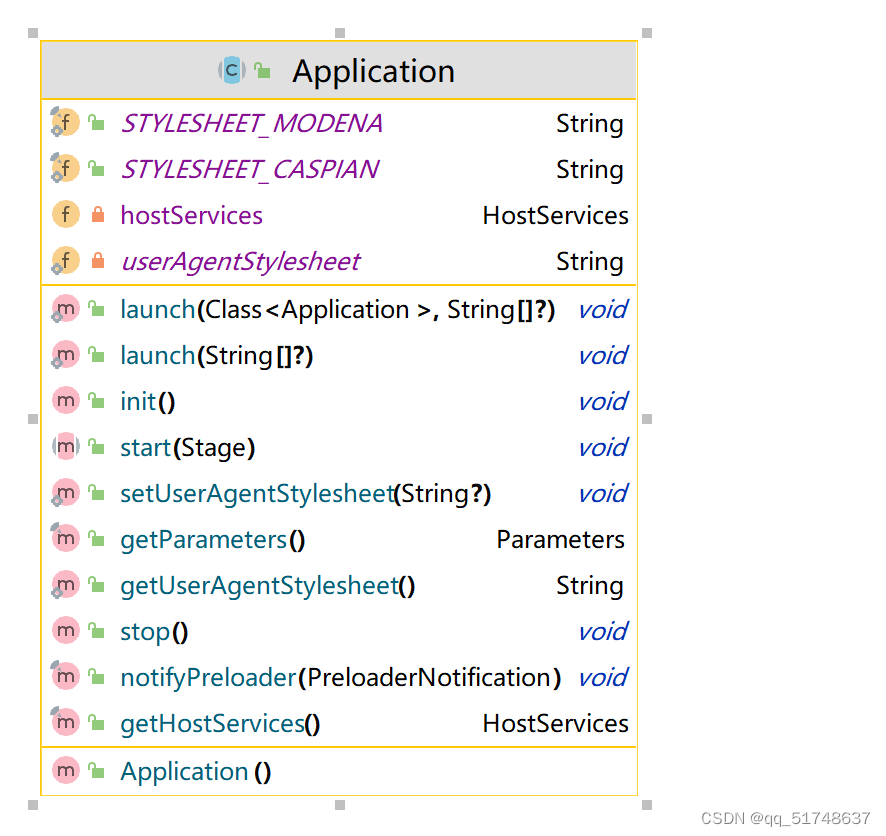Click the method icon beside launch
Viewport: 886px width, 836px height.
coord(65,309)
